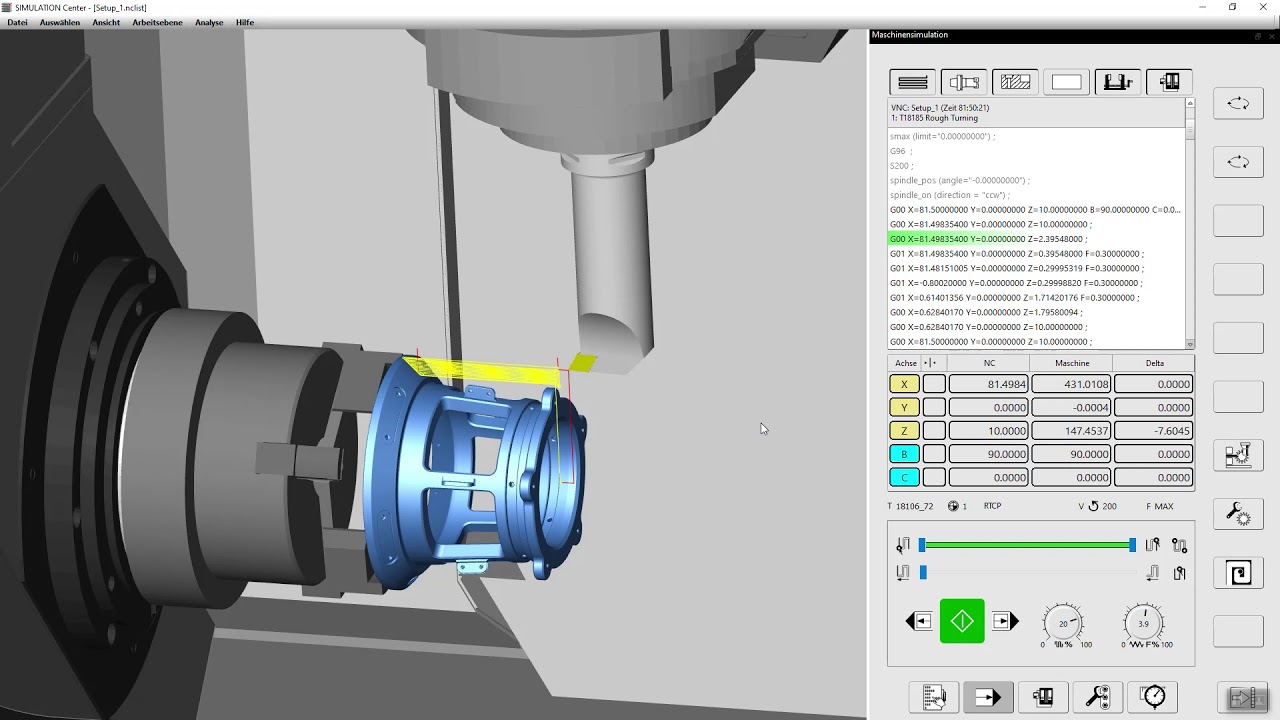
Task: Open the Ansicht menu
Action: [106, 22]
